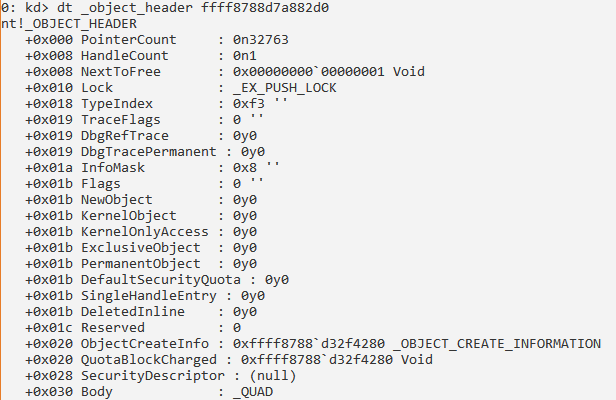
Task: Click the ObjectCreateInfo address 0xffff8788`d32f4280
Action: (309, 344)
